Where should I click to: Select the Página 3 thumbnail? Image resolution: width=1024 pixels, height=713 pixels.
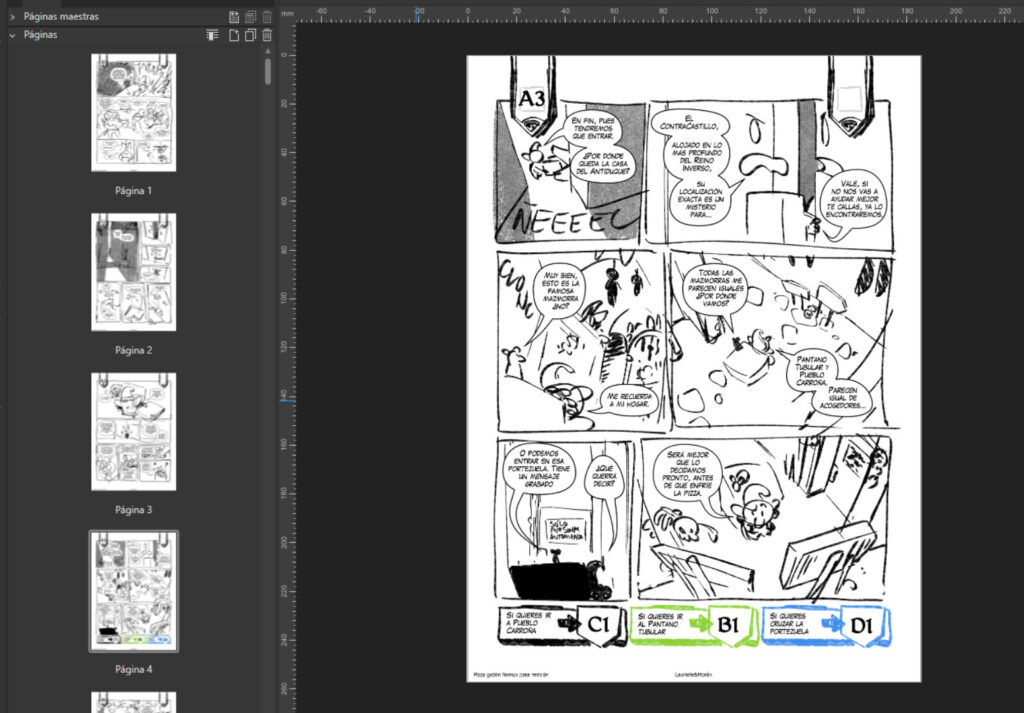134,432
